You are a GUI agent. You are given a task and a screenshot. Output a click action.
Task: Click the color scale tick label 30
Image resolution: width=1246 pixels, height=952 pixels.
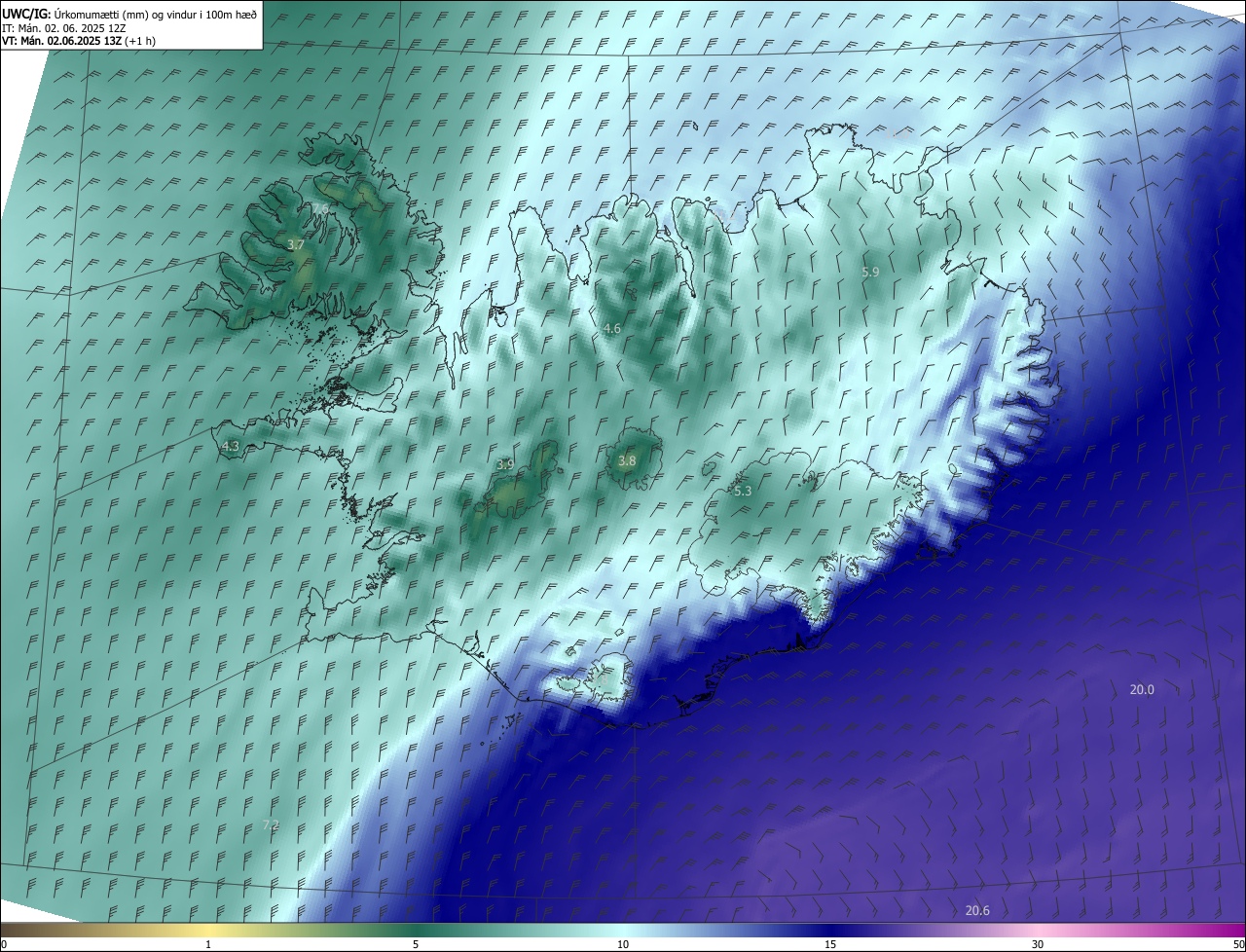1038,945
